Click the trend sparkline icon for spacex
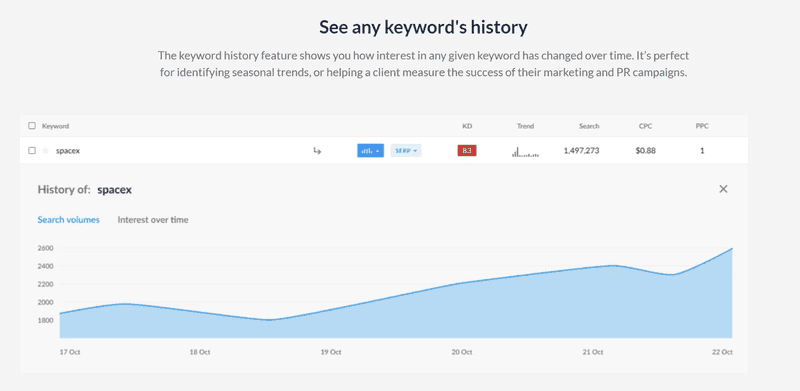Image resolution: width=800 pixels, height=391 pixels. (x=525, y=152)
